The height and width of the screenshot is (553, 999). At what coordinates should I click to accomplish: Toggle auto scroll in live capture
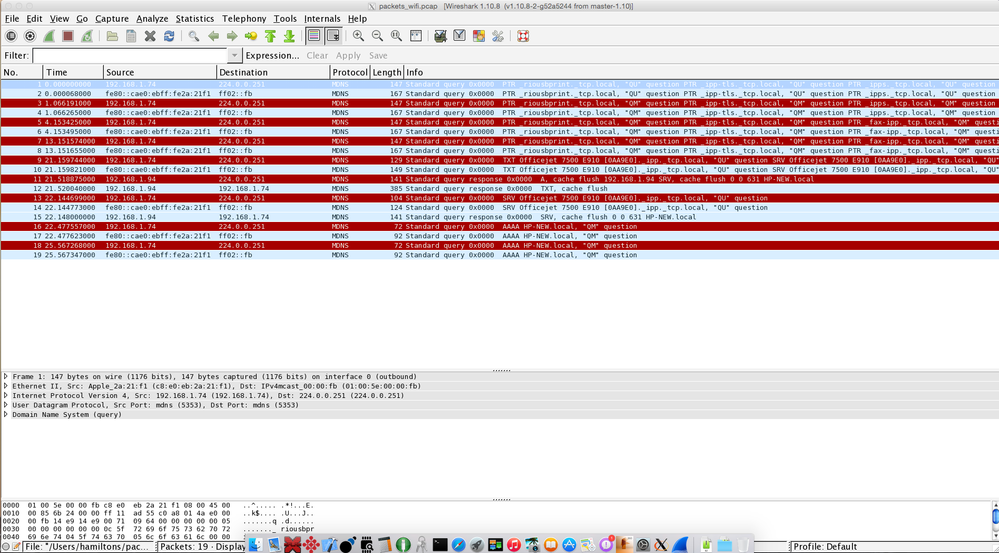point(333,36)
